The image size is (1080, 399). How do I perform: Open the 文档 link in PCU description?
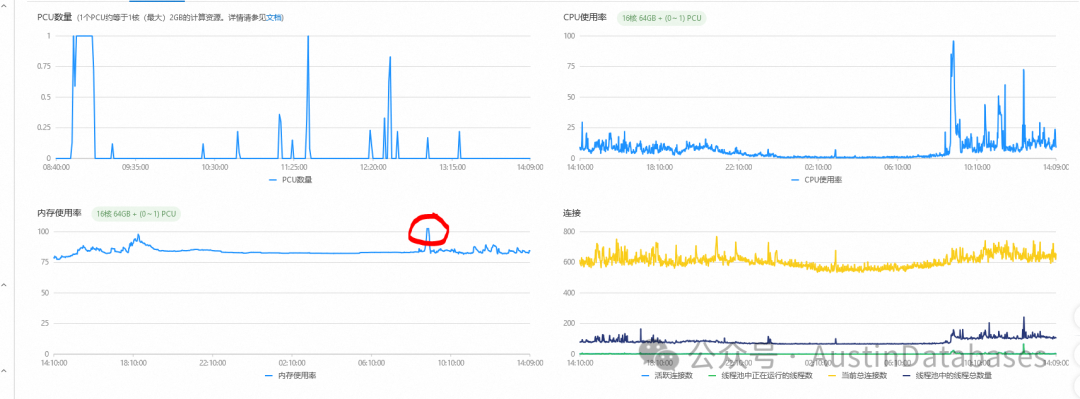275,17
